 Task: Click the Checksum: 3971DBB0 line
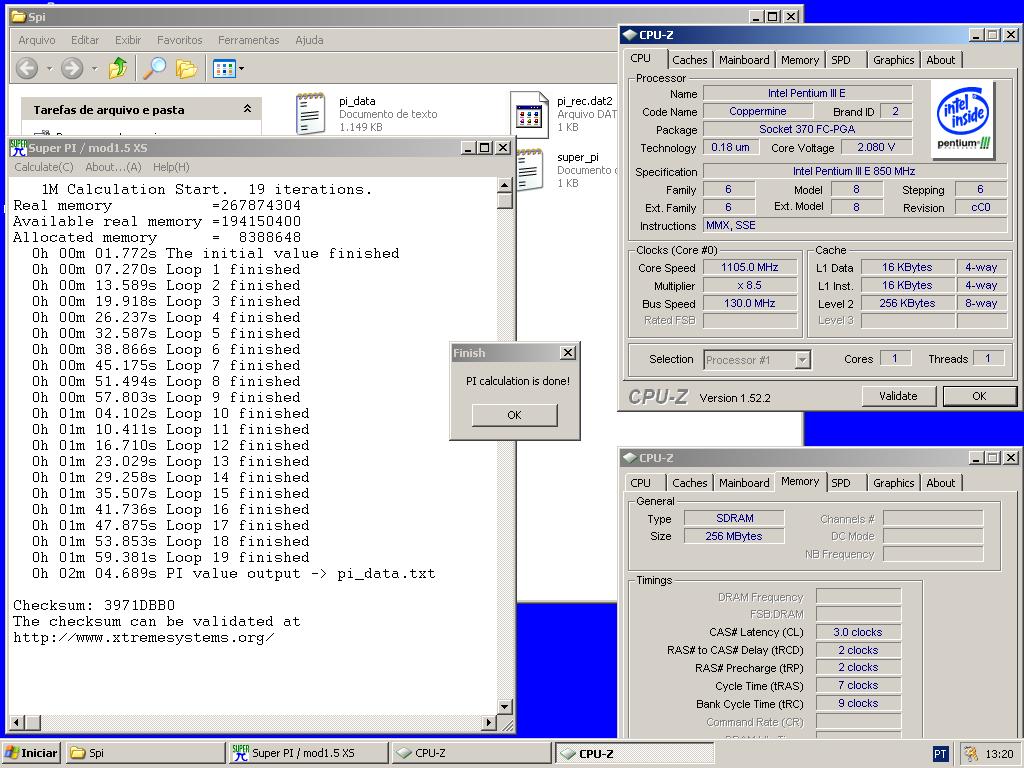click(x=94, y=605)
